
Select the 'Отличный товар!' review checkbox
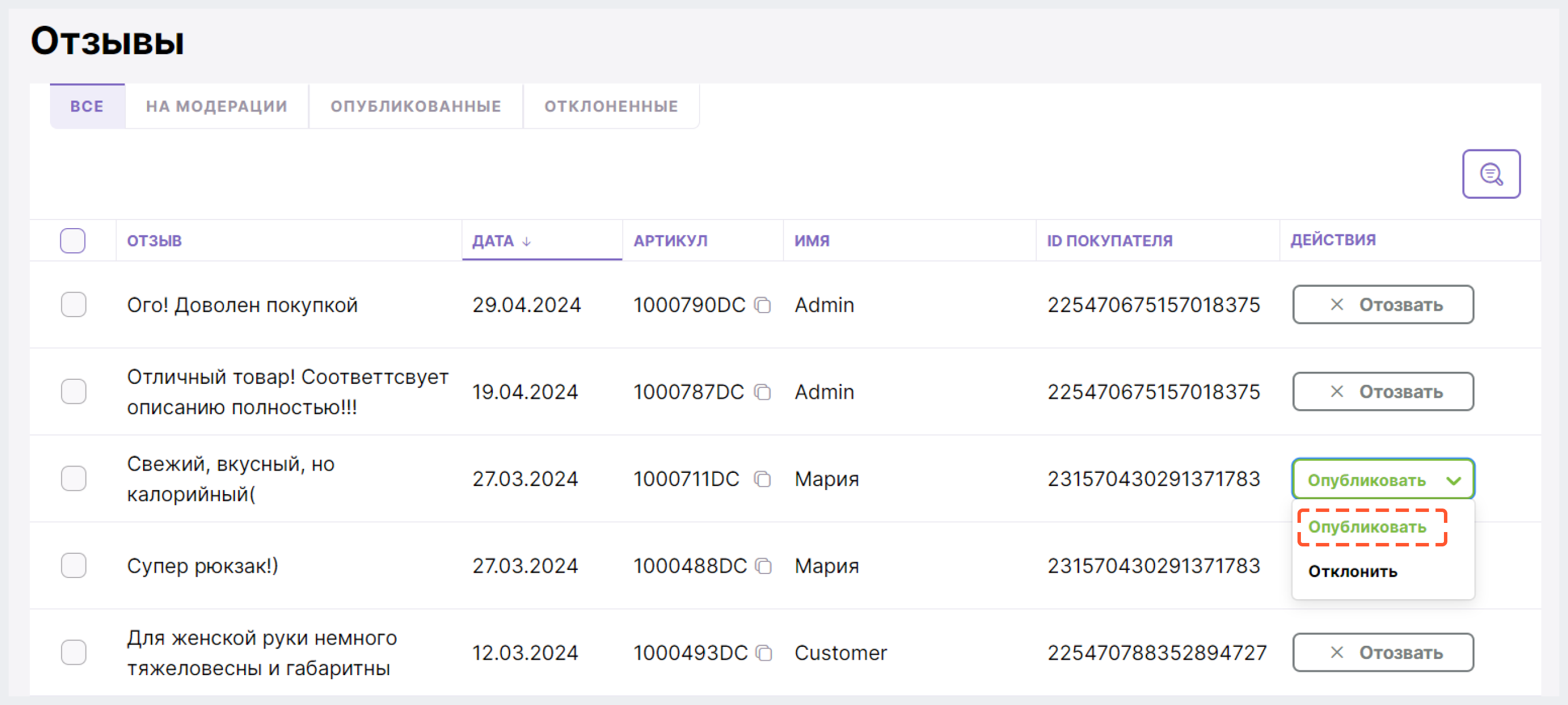[74, 391]
